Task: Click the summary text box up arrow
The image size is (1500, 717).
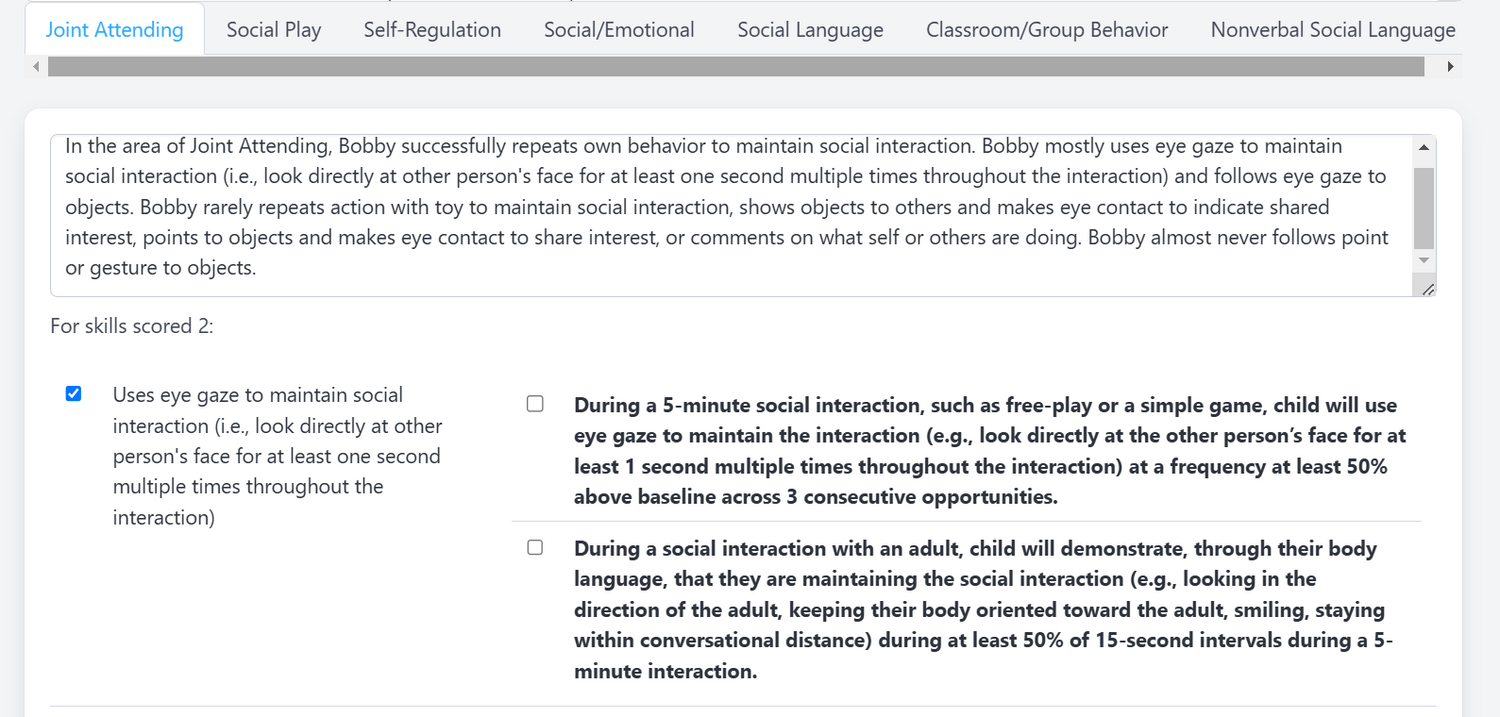Action: 1424,148
